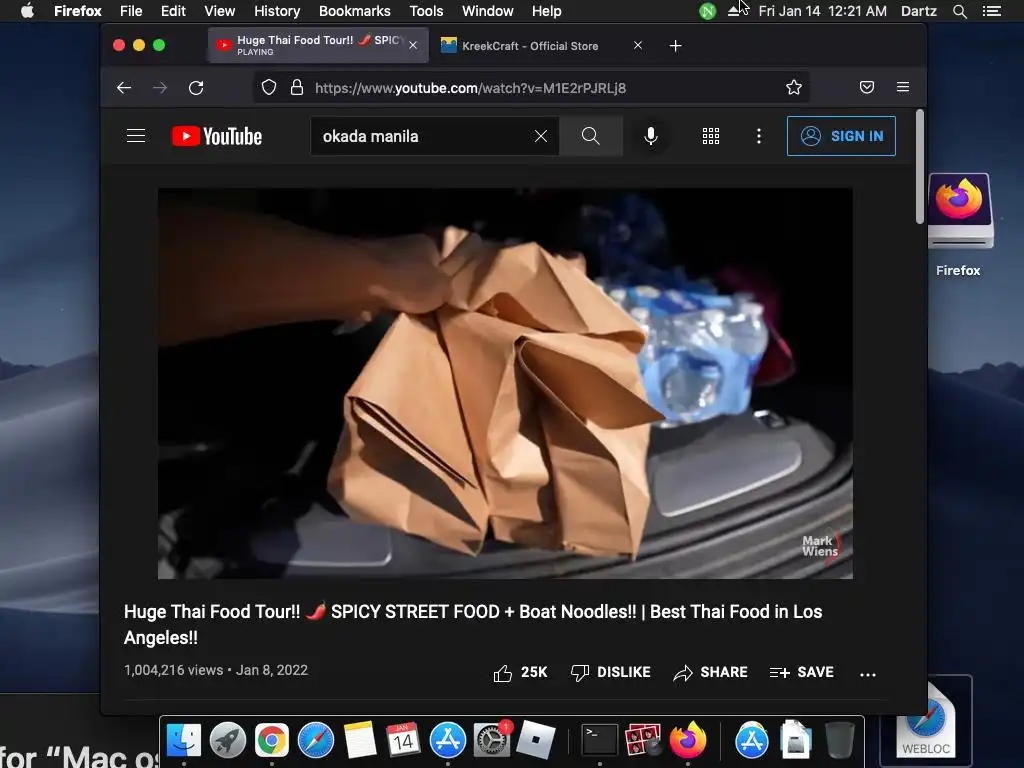Switch to Firefox in the Dock
Screen dimensions: 1024x768
(x=688, y=740)
